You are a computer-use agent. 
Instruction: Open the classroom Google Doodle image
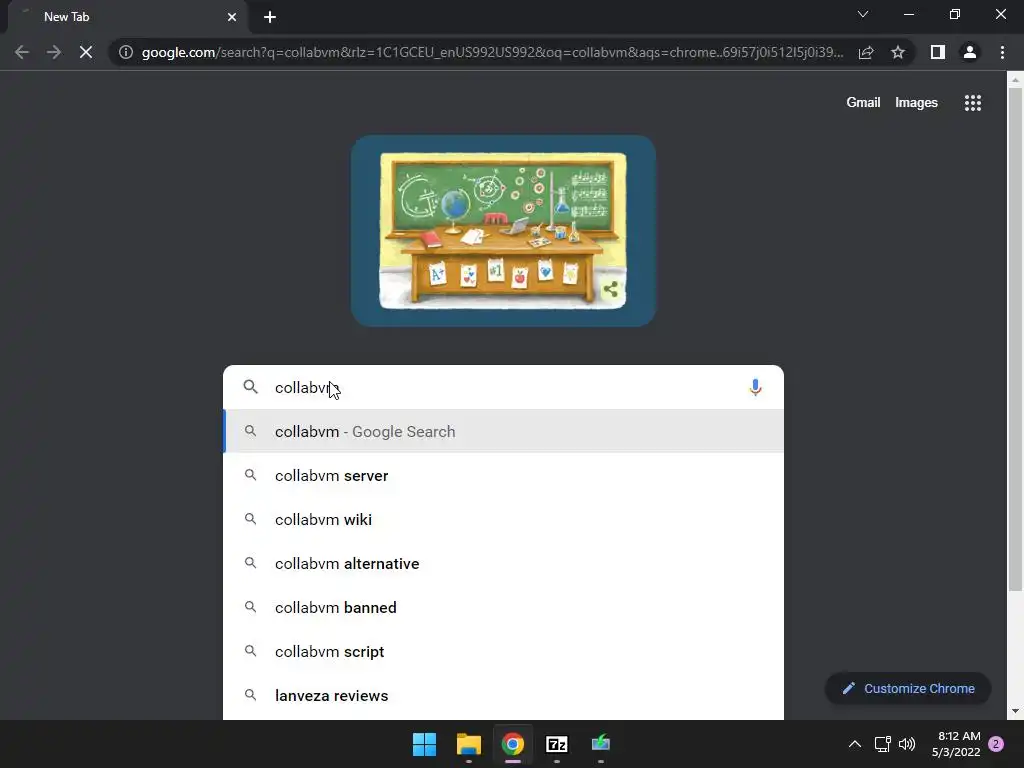[x=503, y=231]
